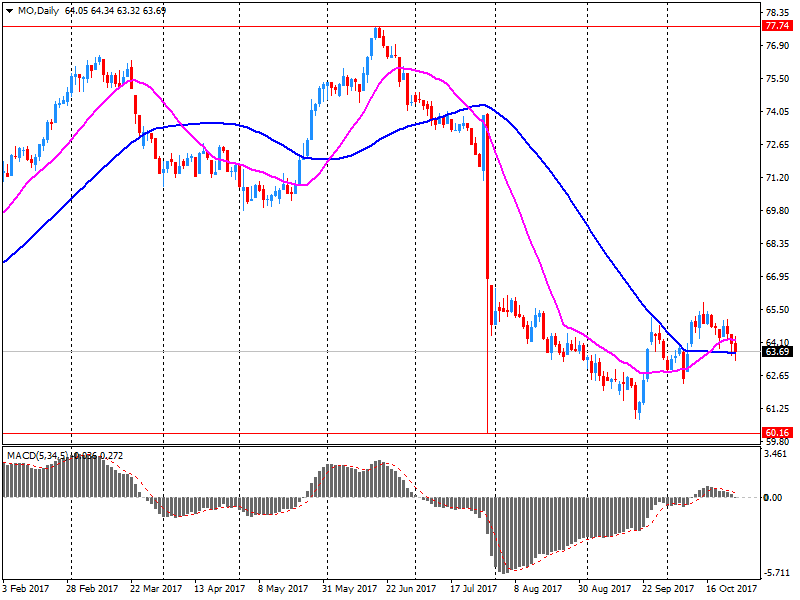The image size is (800, 600).
Task: Click the 13 Apr 2017 date label
Action: [x=219, y=589]
